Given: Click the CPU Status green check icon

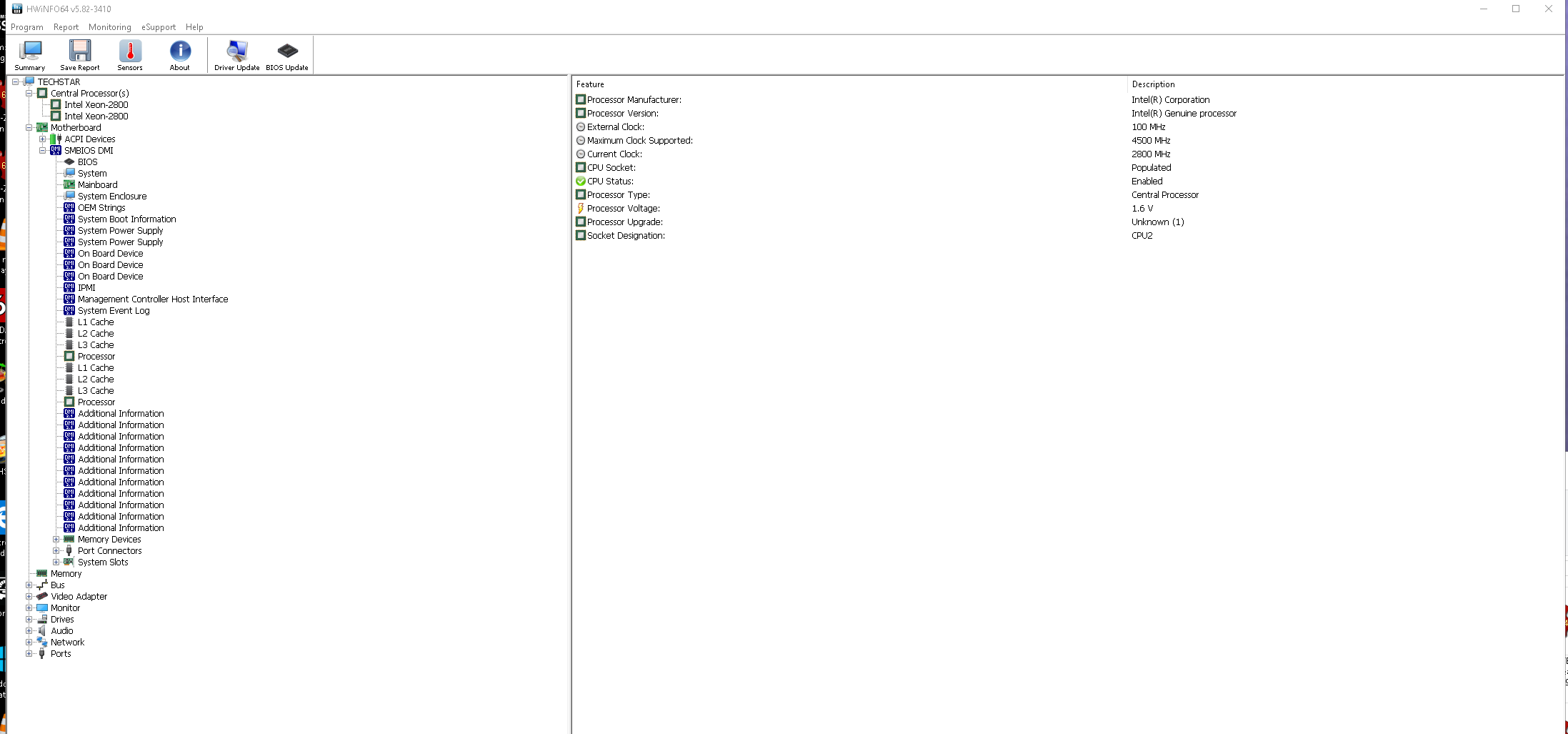Looking at the screenshot, I should 581,181.
